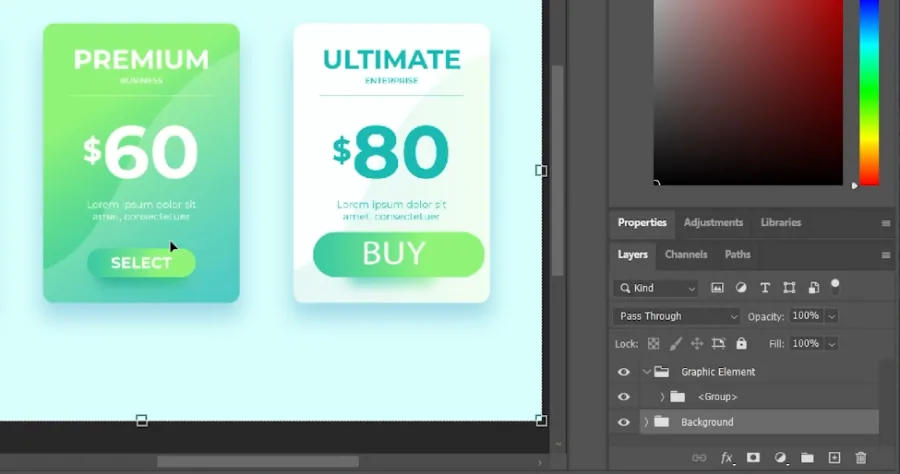Lock transparent pixels checkerboard icon

pyautogui.click(x=653, y=343)
